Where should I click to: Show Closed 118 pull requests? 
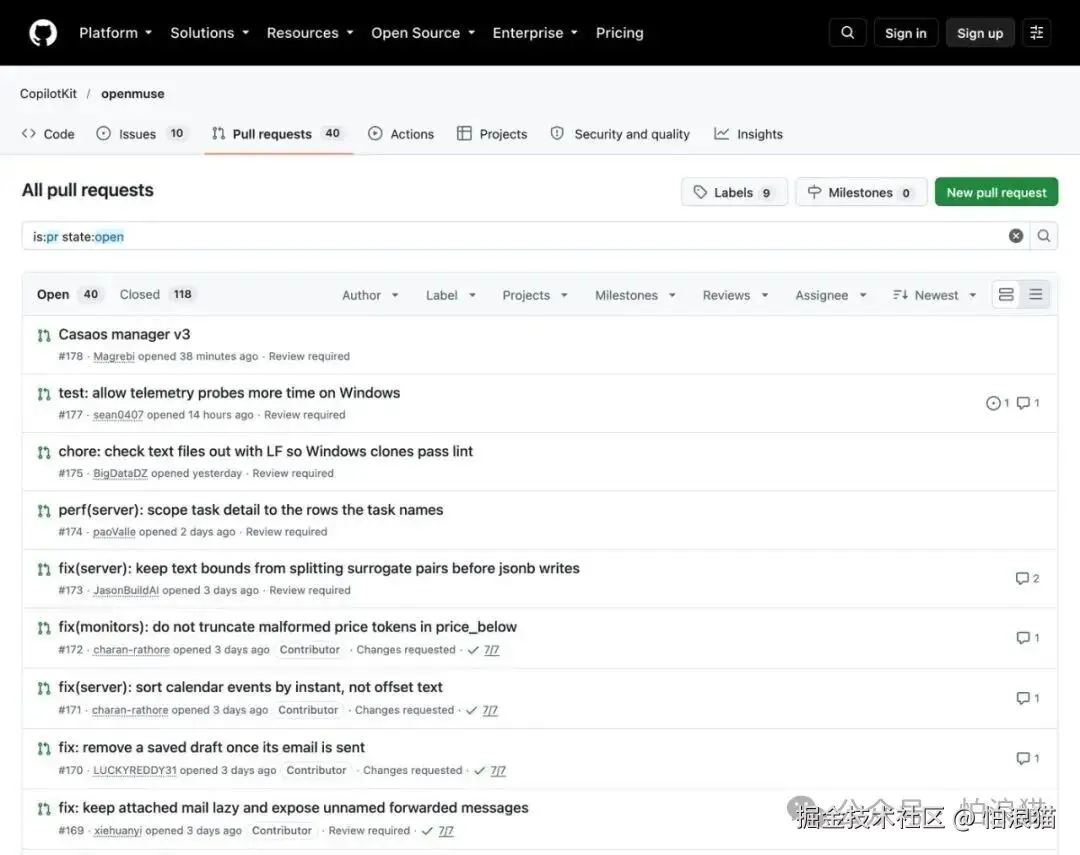tap(156, 295)
